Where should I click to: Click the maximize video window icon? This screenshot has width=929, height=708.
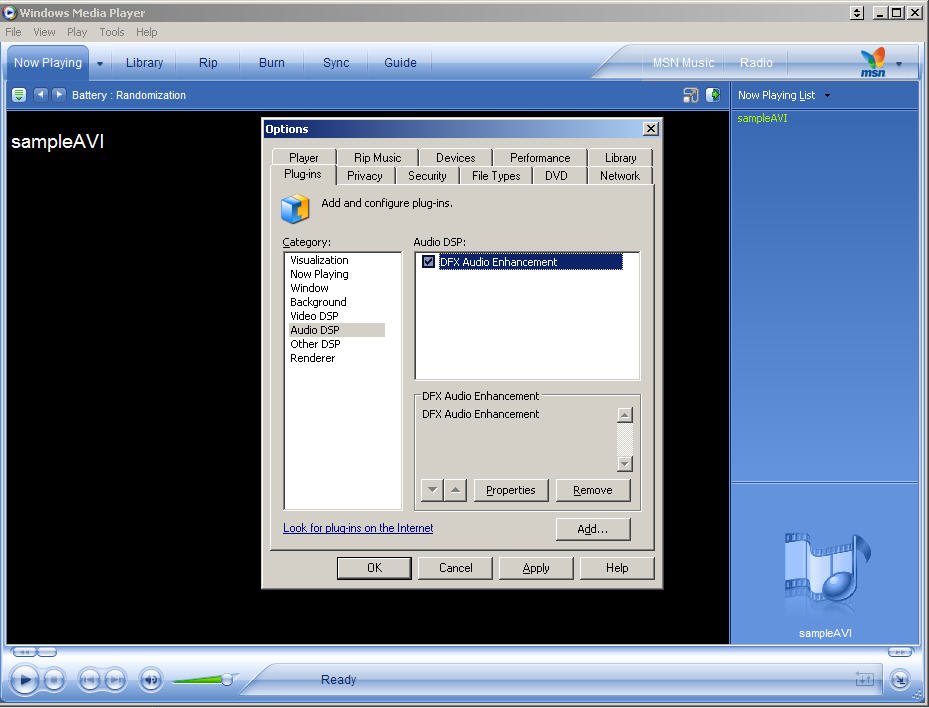click(x=691, y=95)
